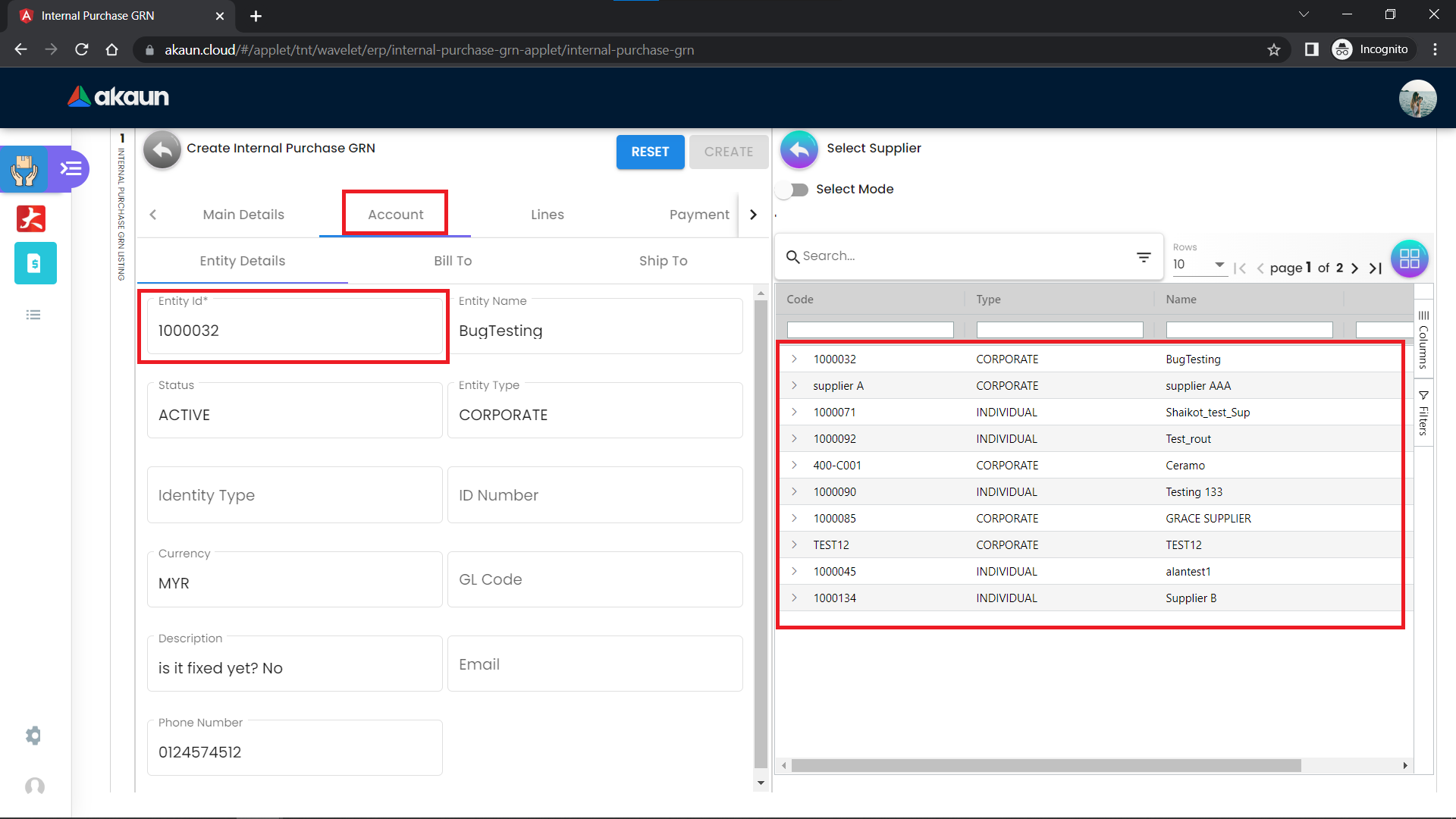Collapse the purple menu toggle in the sidebar

tap(71, 168)
